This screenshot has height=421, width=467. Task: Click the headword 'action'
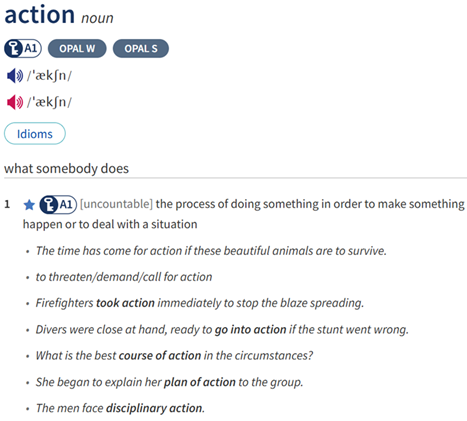[40, 15]
